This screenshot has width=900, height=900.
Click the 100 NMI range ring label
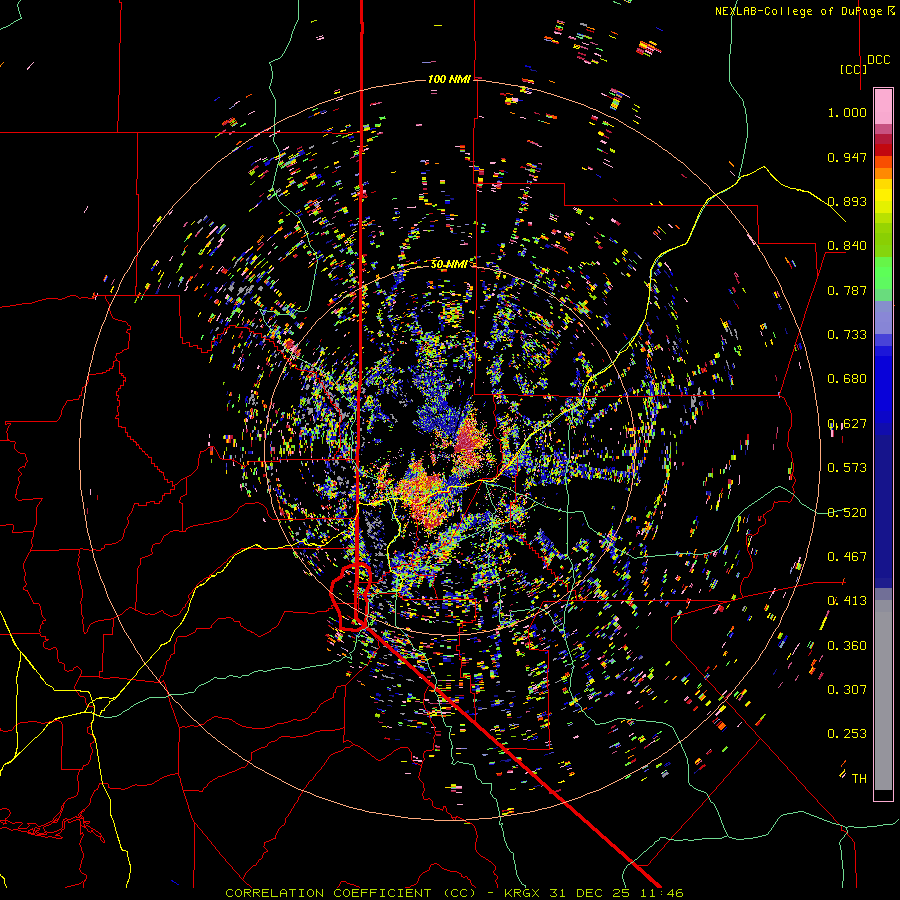tap(449, 79)
